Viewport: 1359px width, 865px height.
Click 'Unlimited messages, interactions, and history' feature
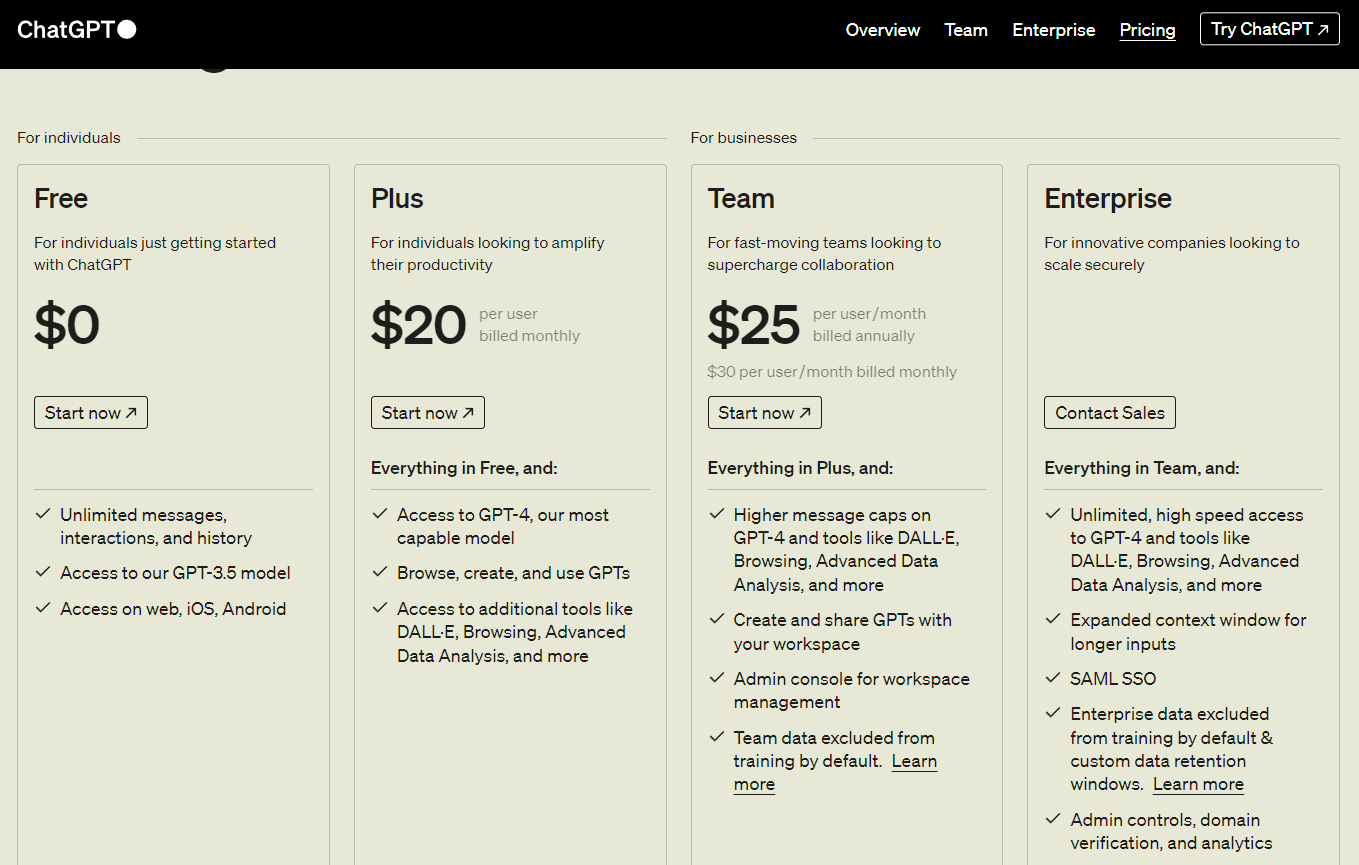click(156, 526)
